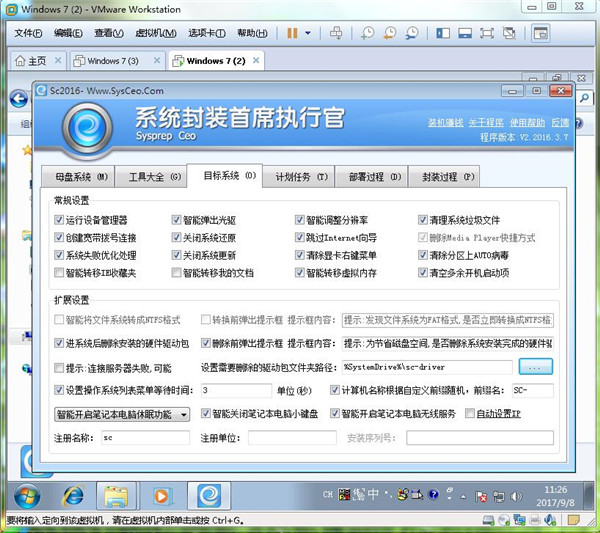Take a VM snapshot icon

(368, 33)
